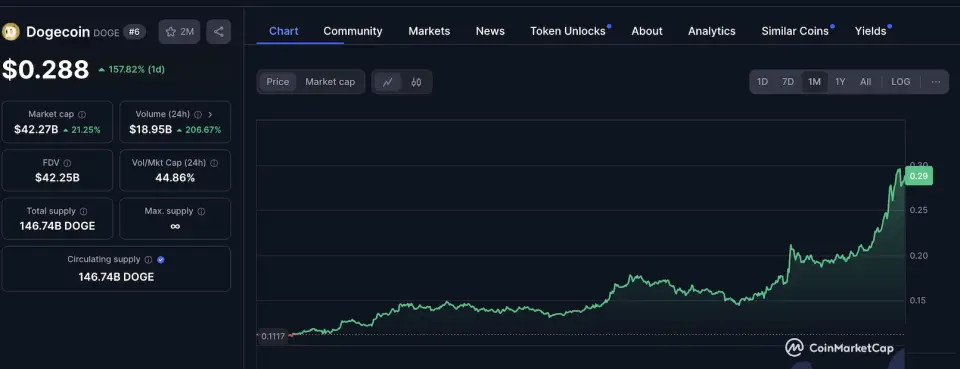Select the 7D time range

tap(788, 82)
